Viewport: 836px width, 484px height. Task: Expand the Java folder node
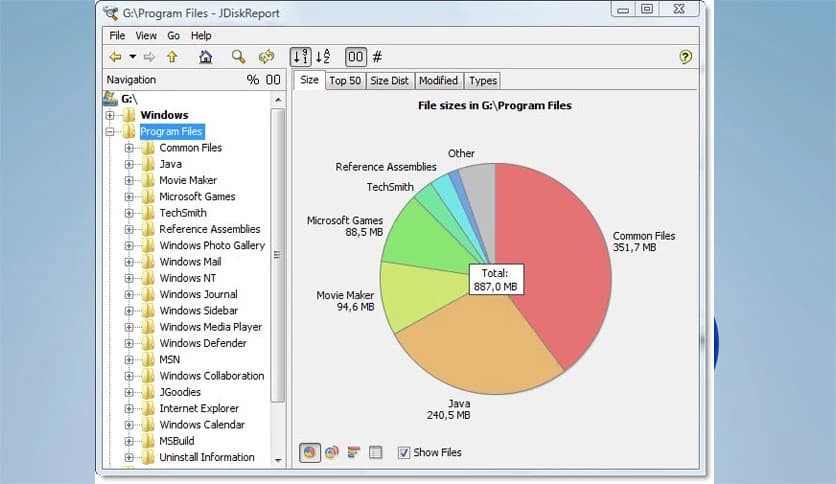pyautogui.click(x=129, y=164)
